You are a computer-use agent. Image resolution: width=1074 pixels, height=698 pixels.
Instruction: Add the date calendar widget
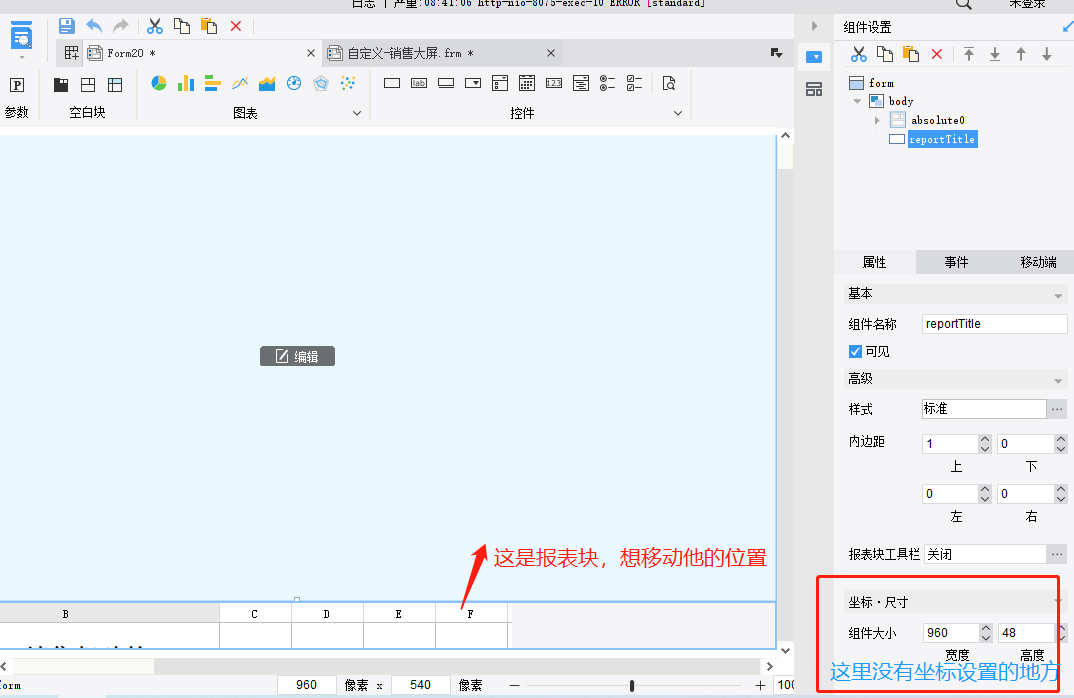(527, 84)
